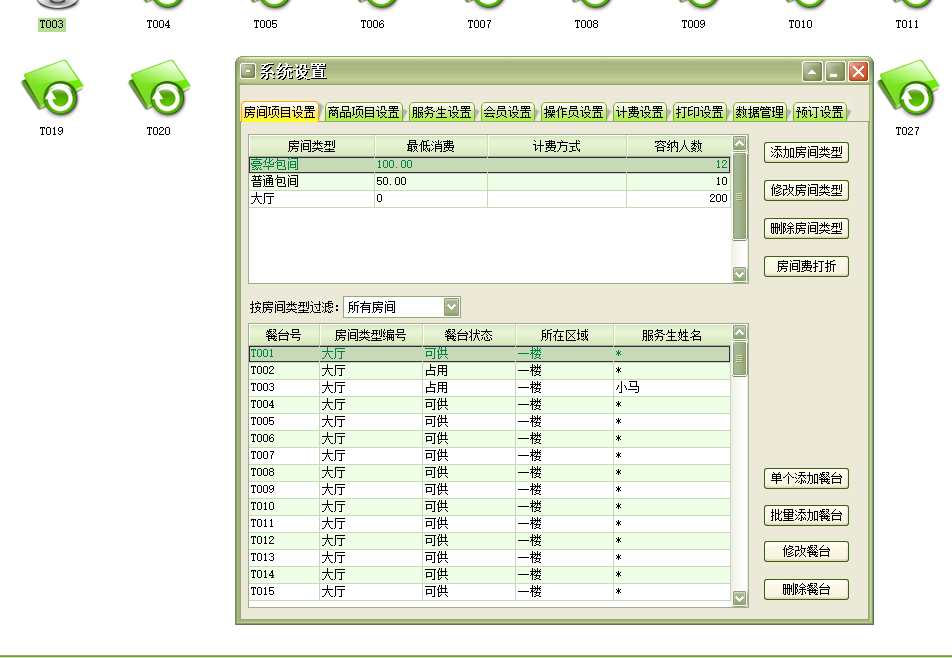Viewport: 952px width, 658px height.
Task: Click the 删除房间类型 button
Action: (806, 229)
